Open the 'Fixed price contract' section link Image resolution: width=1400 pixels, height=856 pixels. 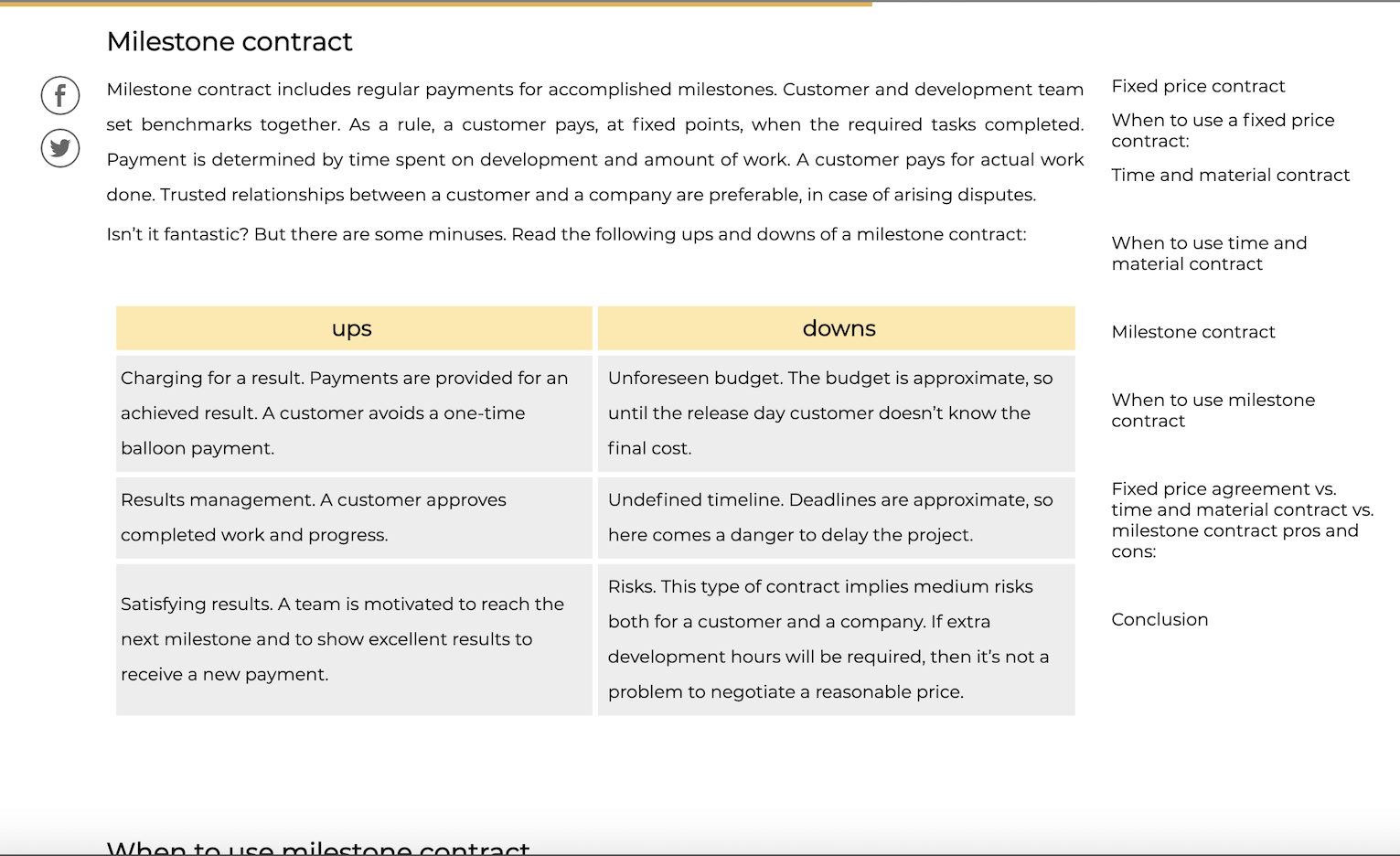pyautogui.click(x=1198, y=86)
